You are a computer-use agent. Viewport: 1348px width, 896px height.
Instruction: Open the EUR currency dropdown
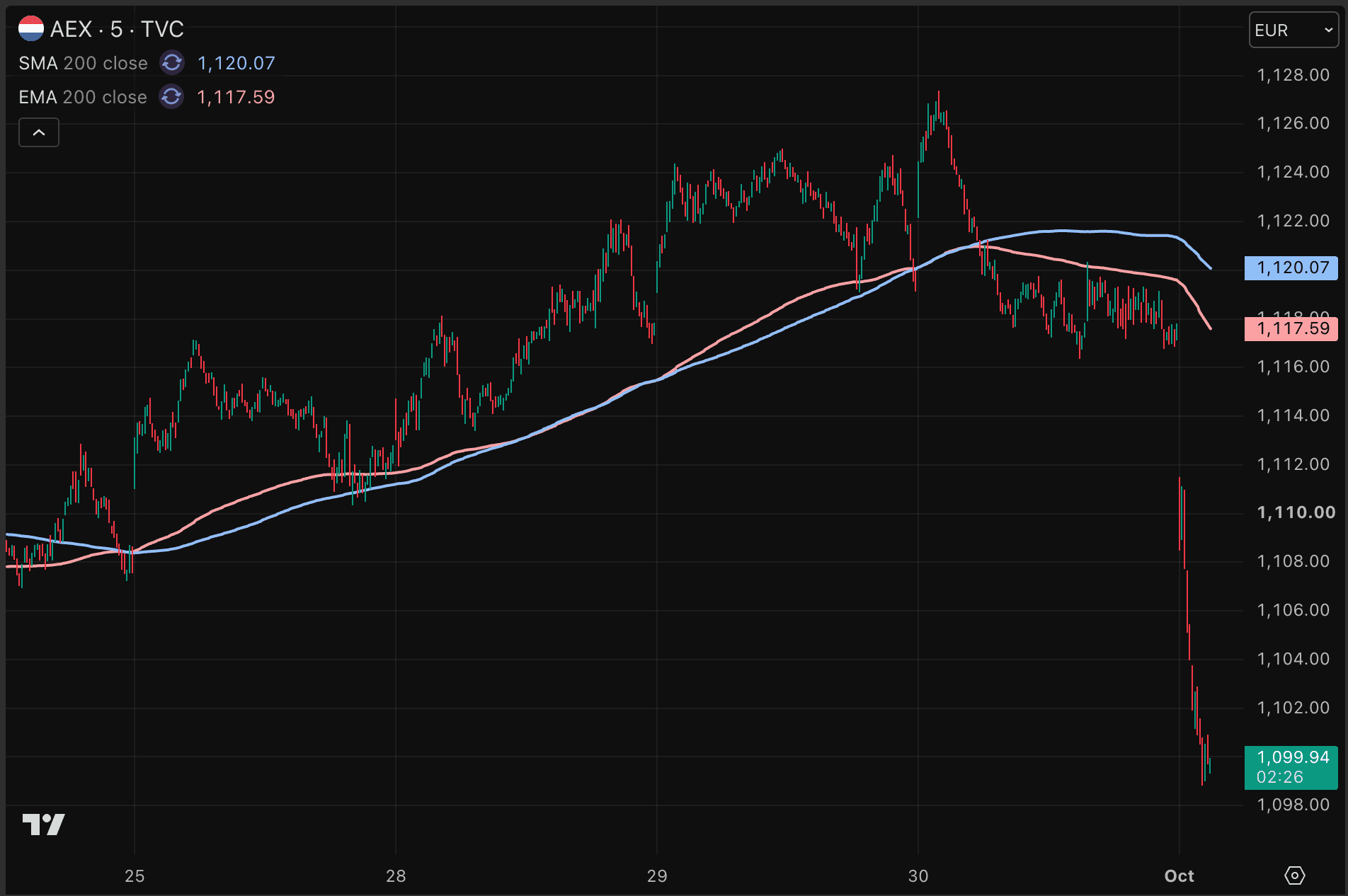1293,30
